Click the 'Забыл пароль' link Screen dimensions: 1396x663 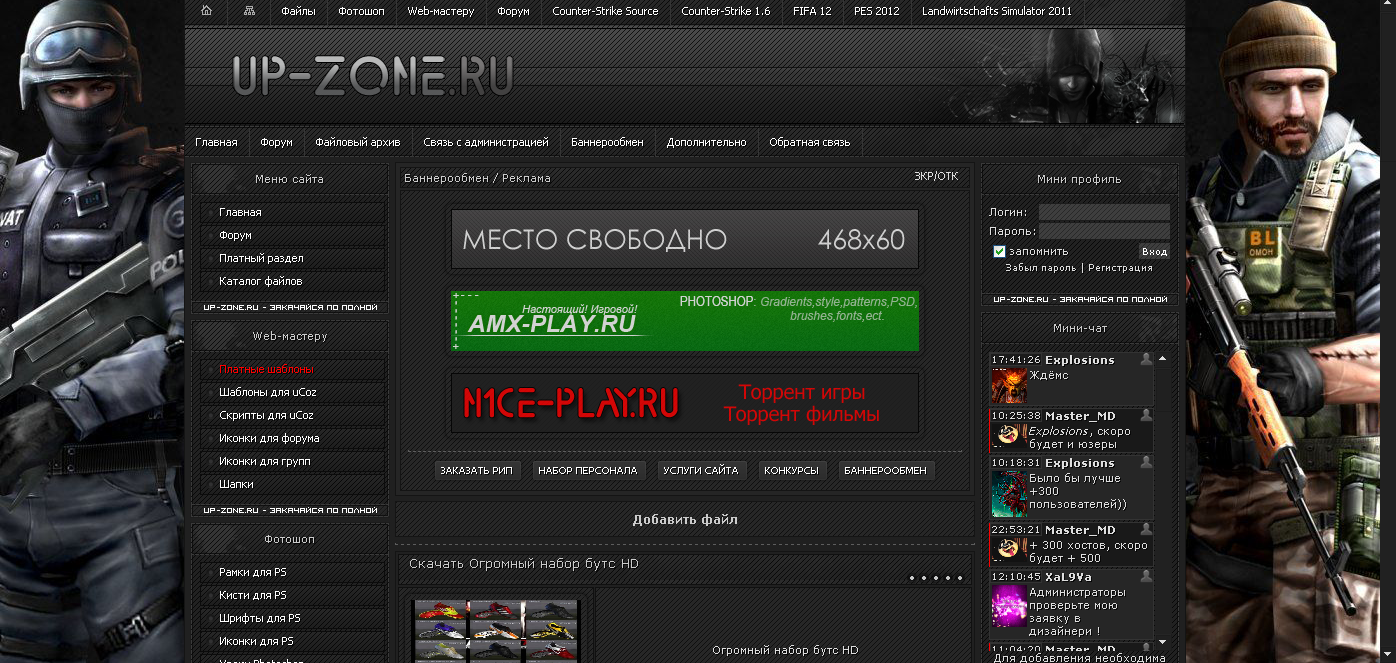click(1041, 268)
